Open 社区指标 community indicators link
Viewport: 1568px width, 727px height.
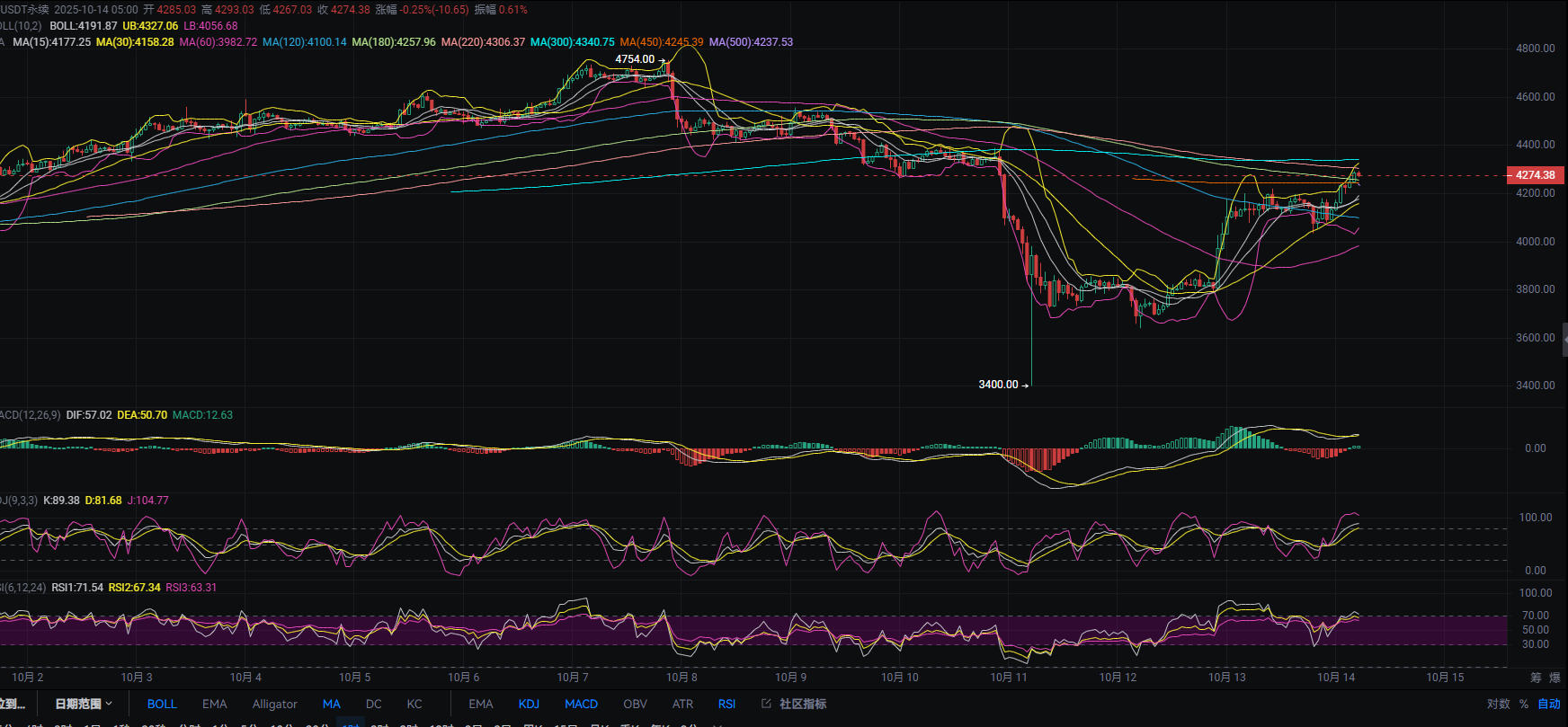794,704
